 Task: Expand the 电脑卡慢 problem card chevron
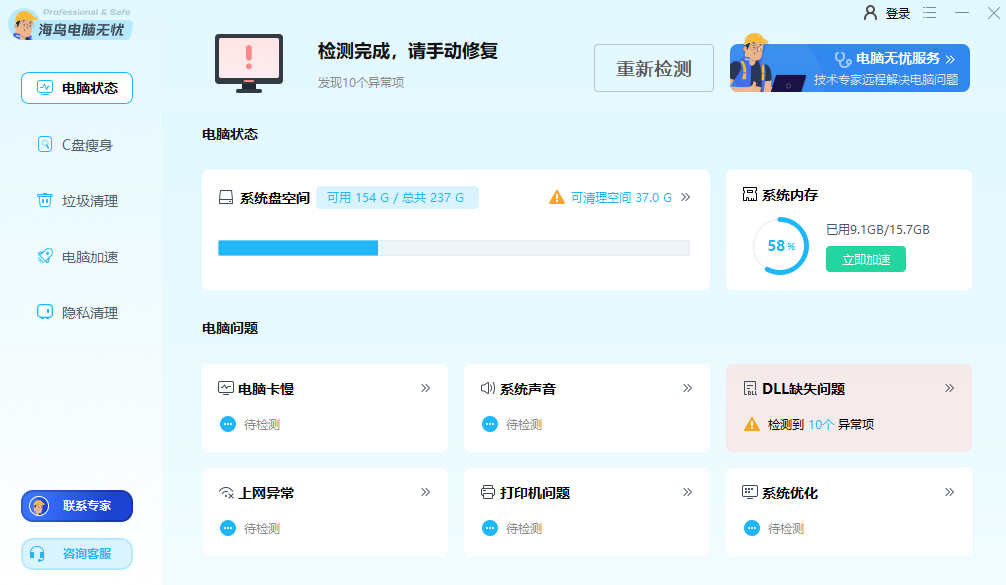tap(424, 388)
